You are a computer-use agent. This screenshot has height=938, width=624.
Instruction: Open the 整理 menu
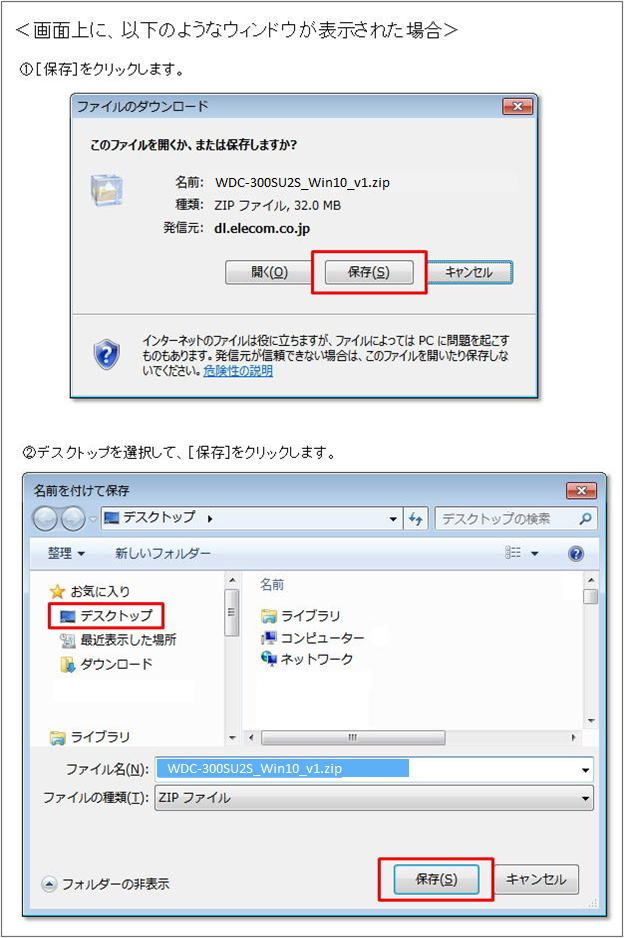pos(66,553)
